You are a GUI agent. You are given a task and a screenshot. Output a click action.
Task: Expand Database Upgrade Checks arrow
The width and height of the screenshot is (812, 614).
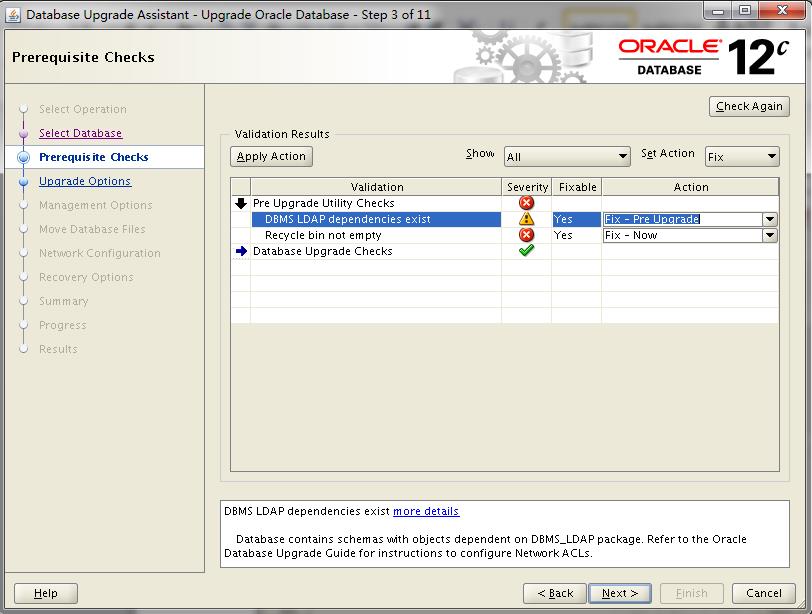pyautogui.click(x=241, y=251)
